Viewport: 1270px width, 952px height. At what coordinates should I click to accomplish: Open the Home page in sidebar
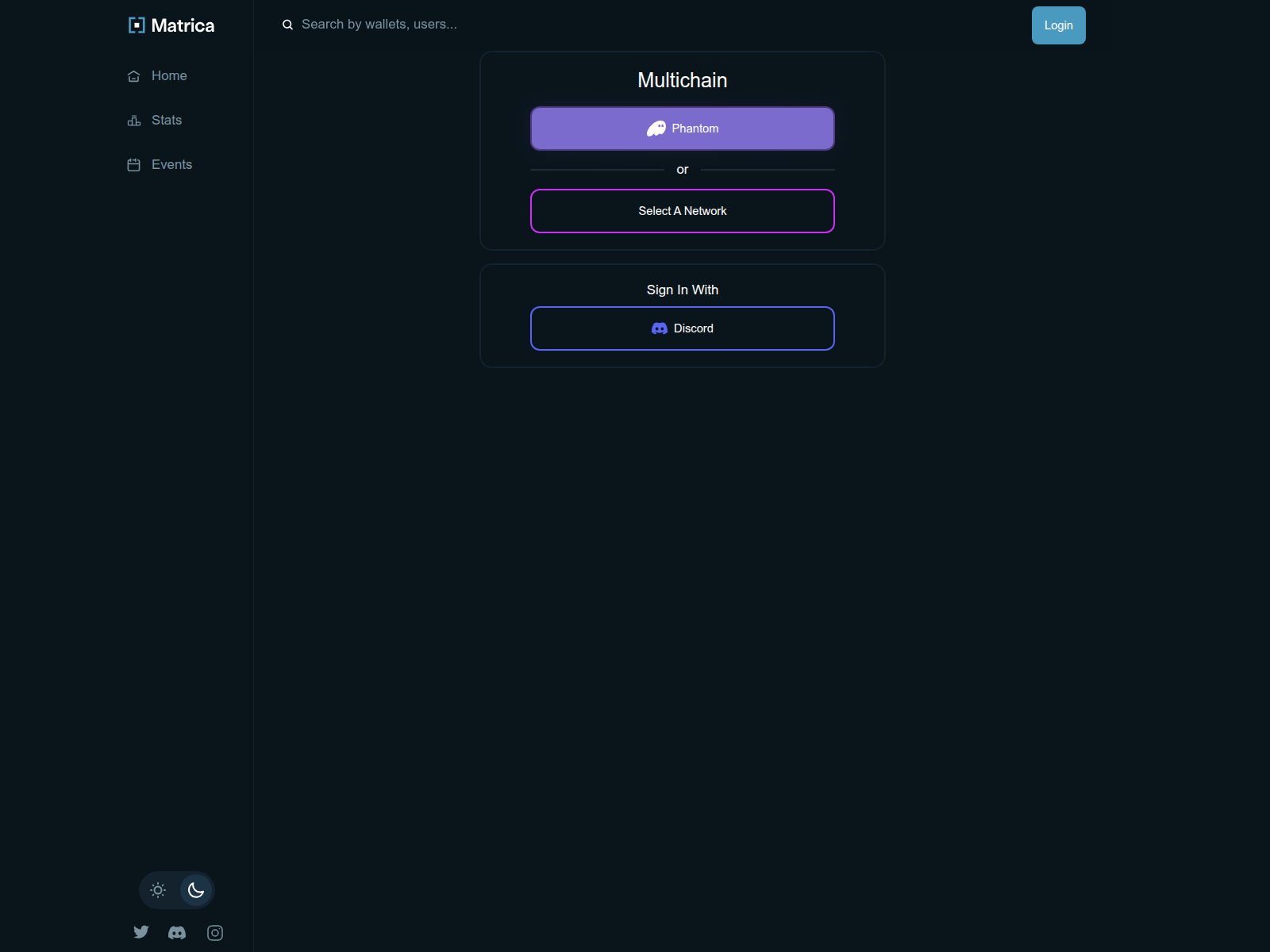[x=157, y=76]
